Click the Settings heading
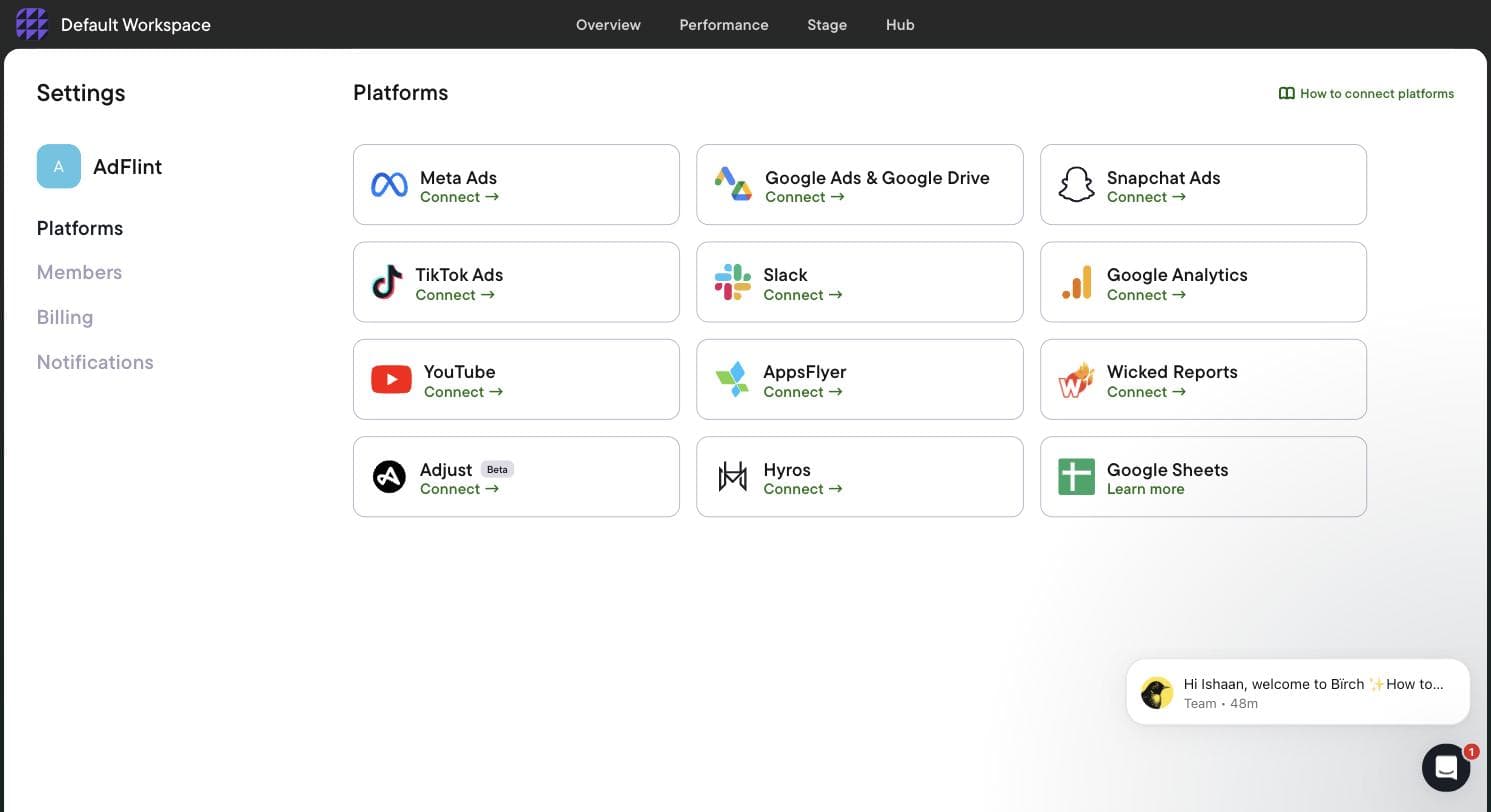The height and width of the screenshot is (812, 1491). click(x=81, y=93)
